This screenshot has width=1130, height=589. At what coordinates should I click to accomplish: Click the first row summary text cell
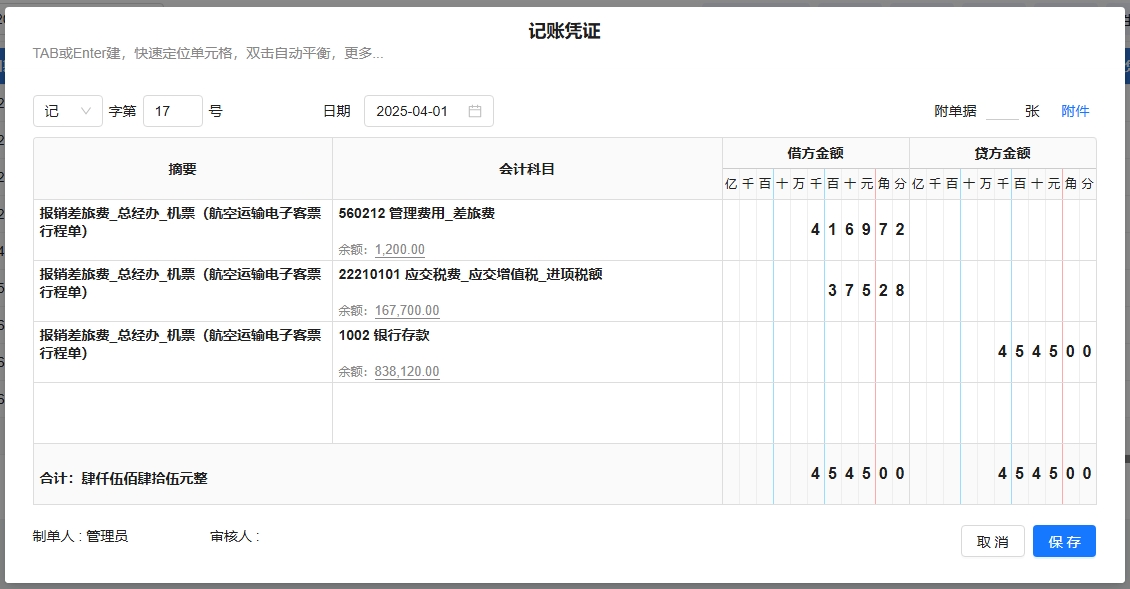click(182, 221)
